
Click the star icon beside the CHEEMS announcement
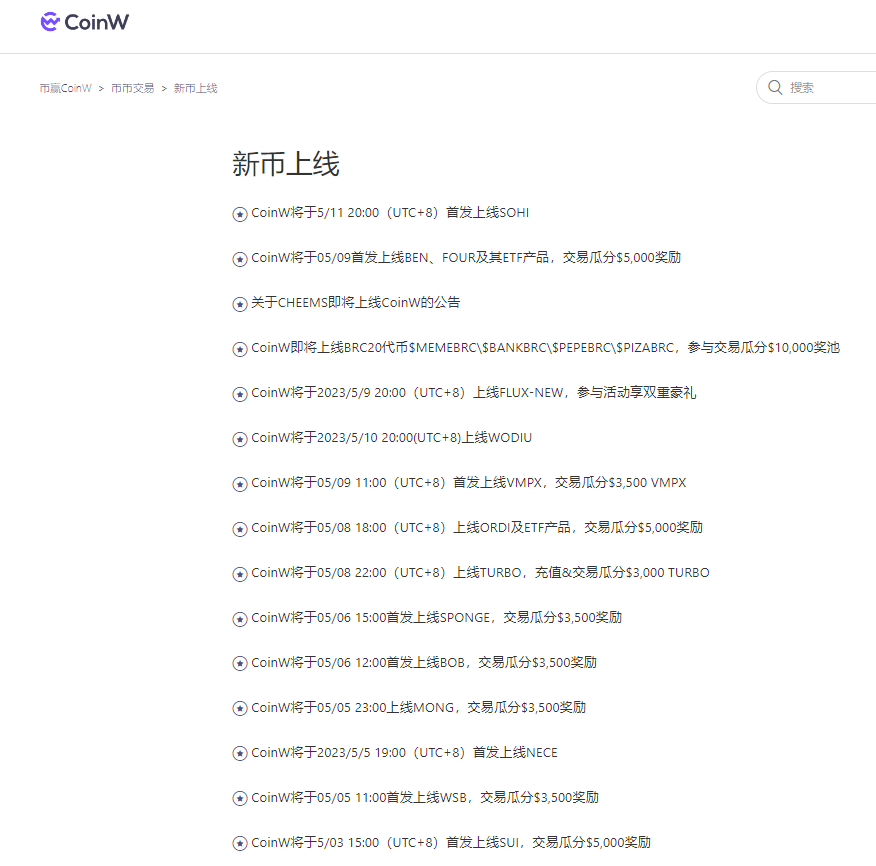coord(240,304)
